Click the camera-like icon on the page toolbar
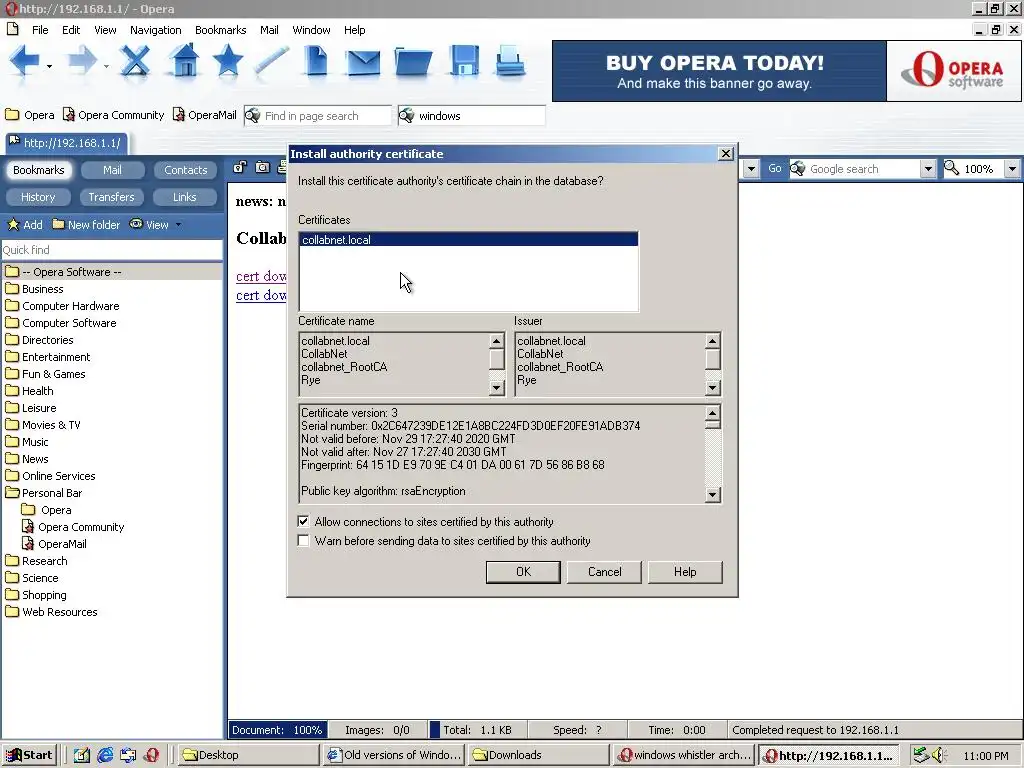Image resolution: width=1024 pixels, height=768 pixels. pyautogui.click(x=263, y=167)
